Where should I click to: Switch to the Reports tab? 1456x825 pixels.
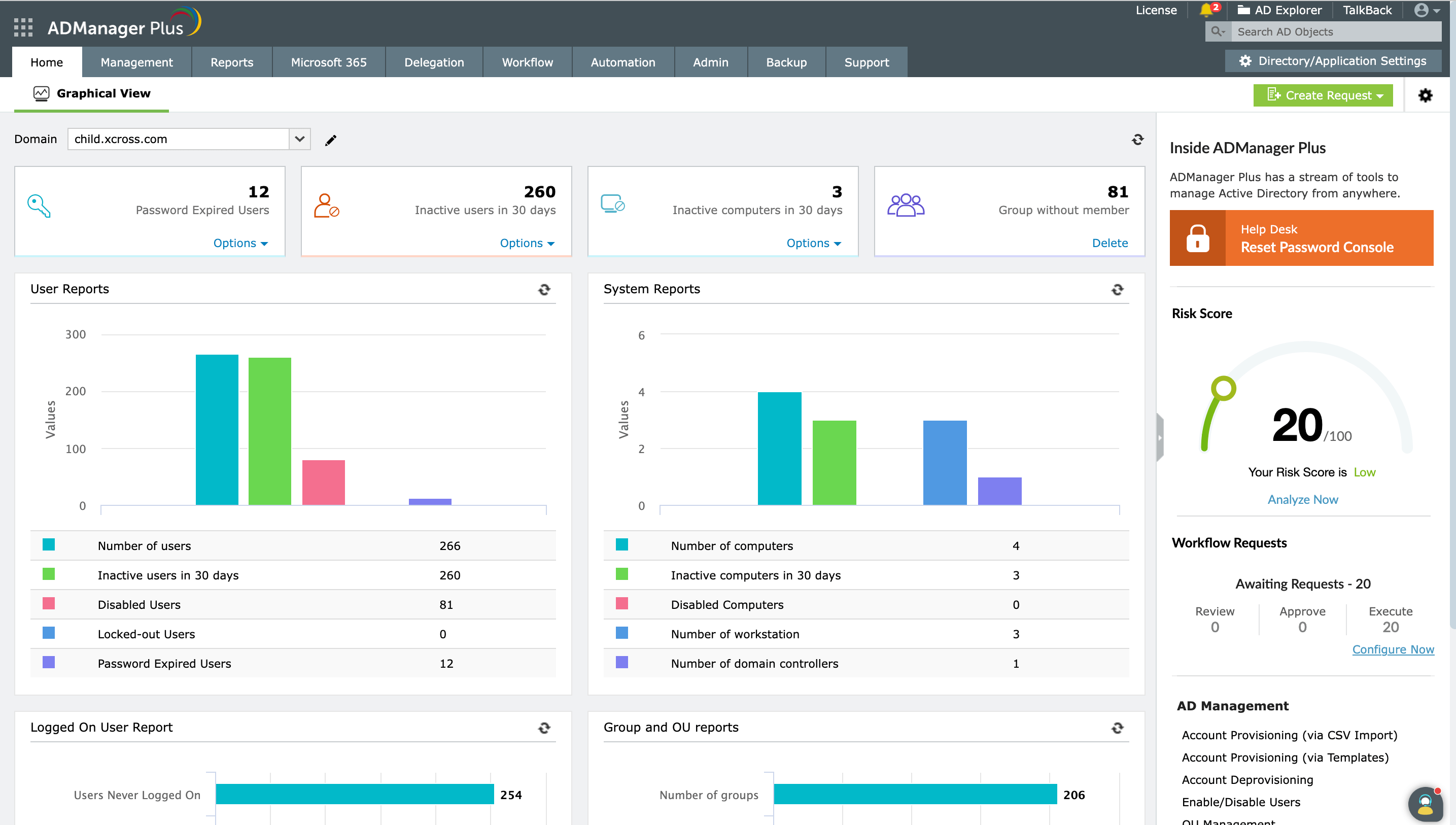point(232,62)
